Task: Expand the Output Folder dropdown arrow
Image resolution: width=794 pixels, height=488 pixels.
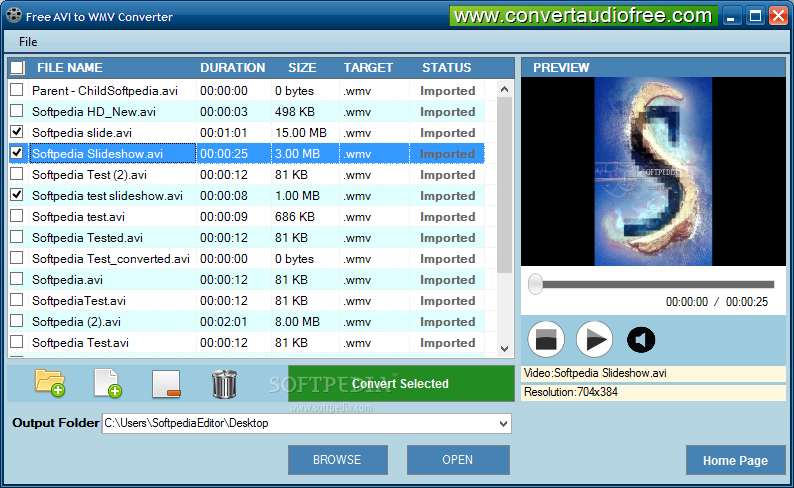Action: (x=503, y=423)
